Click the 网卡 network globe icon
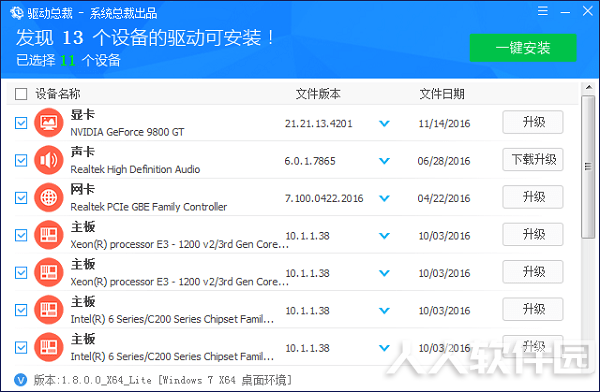The width and height of the screenshot is (600, 392). [x=49, y=198]
